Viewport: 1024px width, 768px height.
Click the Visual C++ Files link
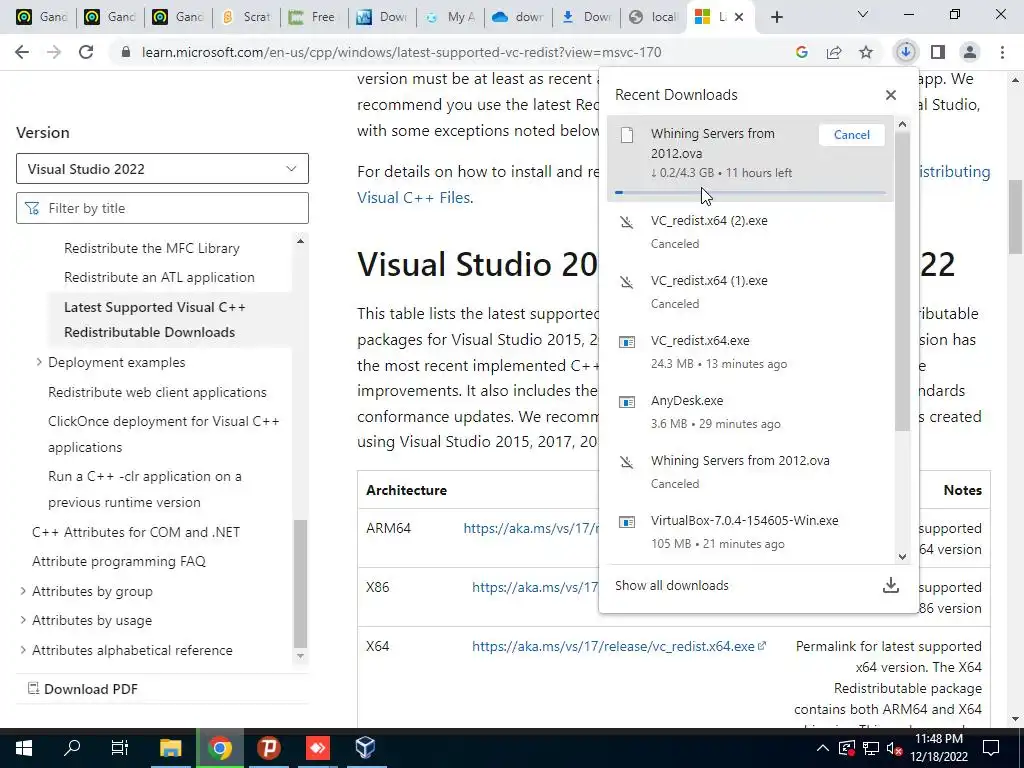[x=413, y=197]
